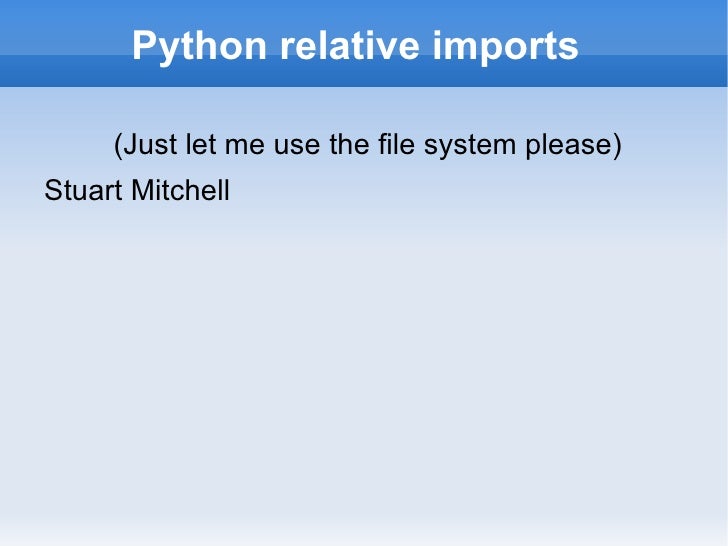Click the first name "Stuart"
728x546 pixels.
coord(83,190)
